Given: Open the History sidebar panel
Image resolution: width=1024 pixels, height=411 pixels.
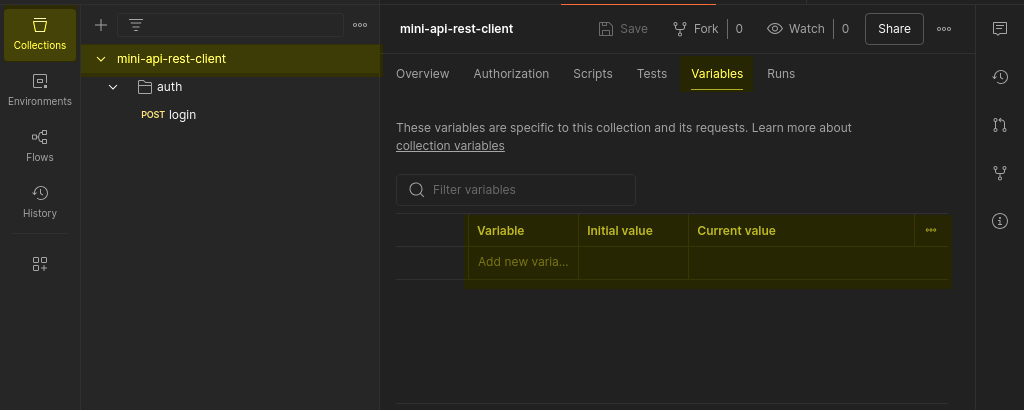Looking at the screenshot, I should (x=40, y=202).
